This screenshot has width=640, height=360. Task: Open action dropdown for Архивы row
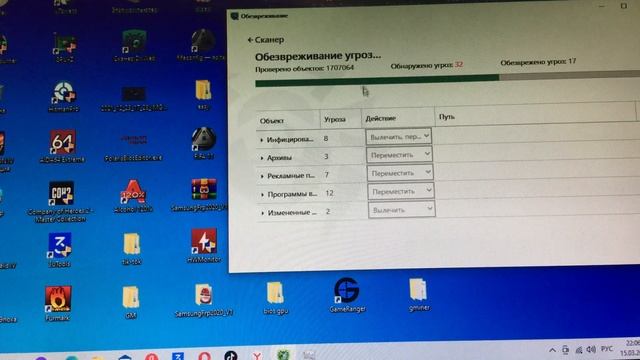pyautogui.click(x=399, y=155)
